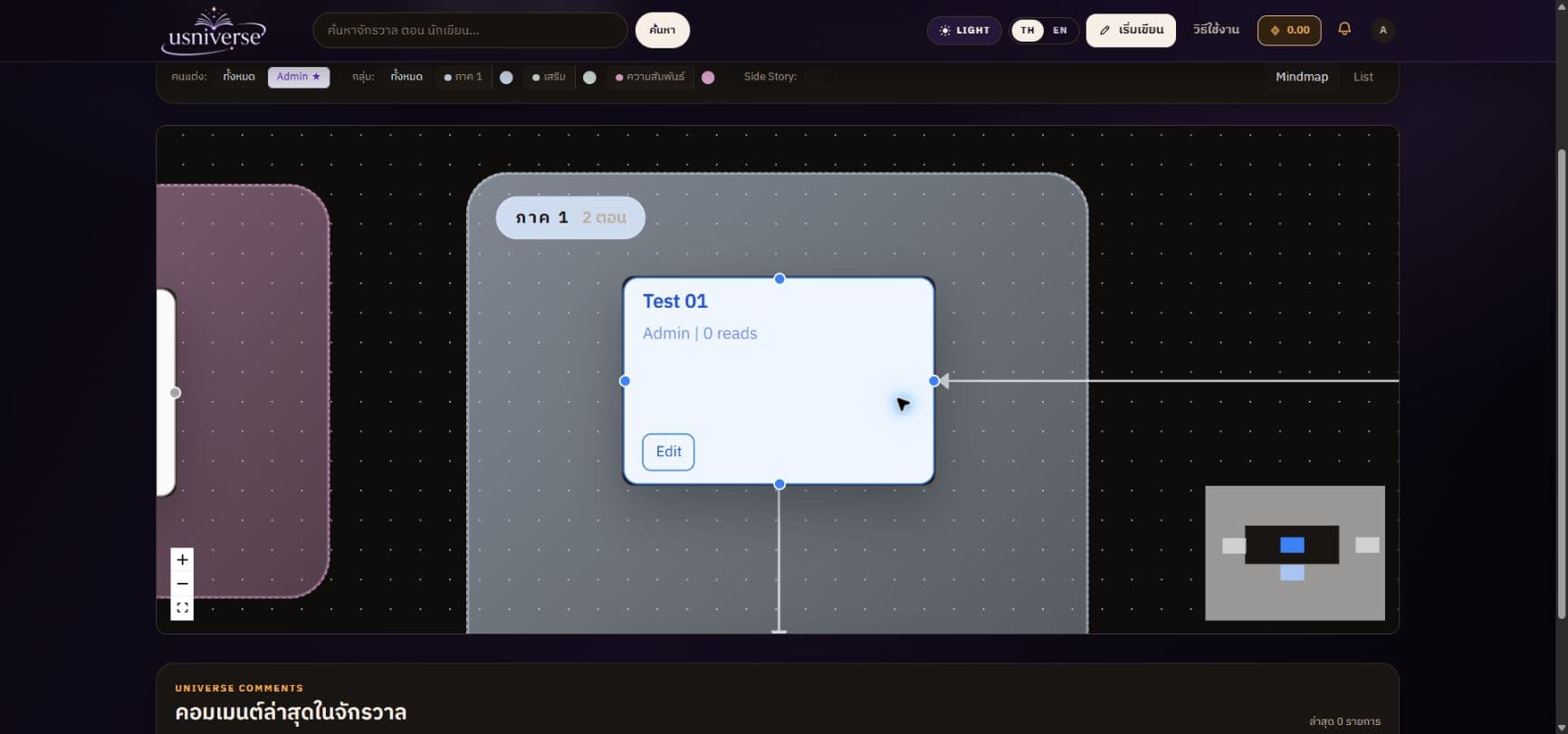Pick the pink ความสัมพันธ์ group swatch

708,78
